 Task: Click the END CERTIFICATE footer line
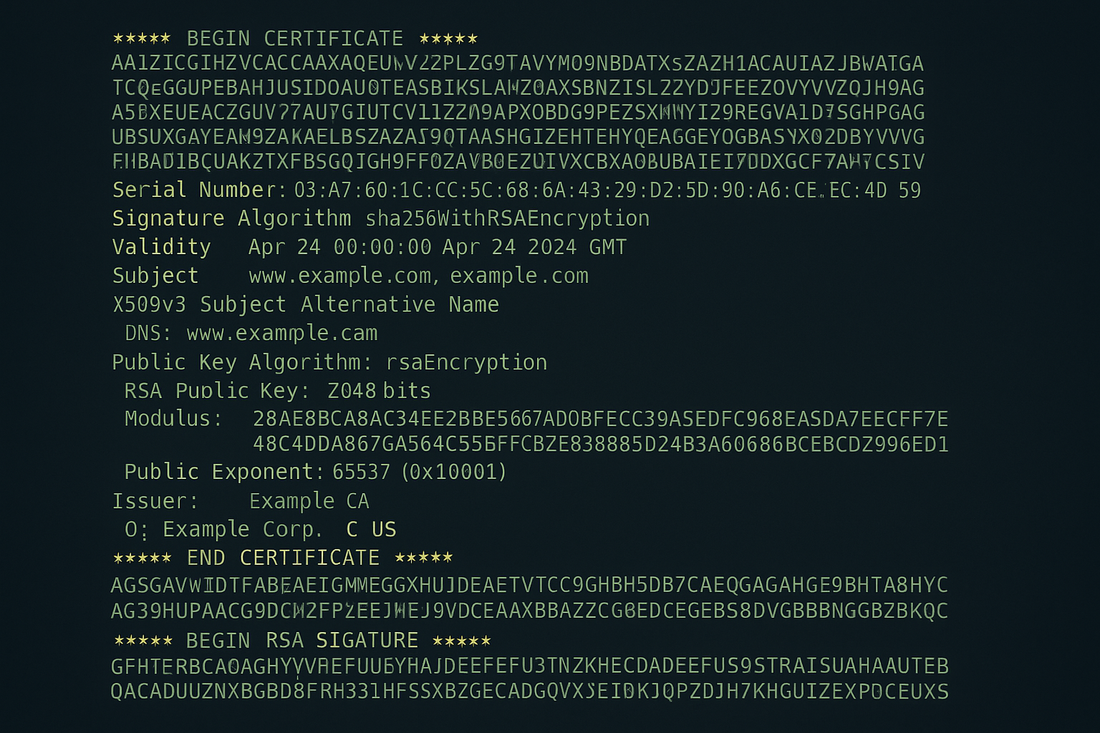point(283,558)
